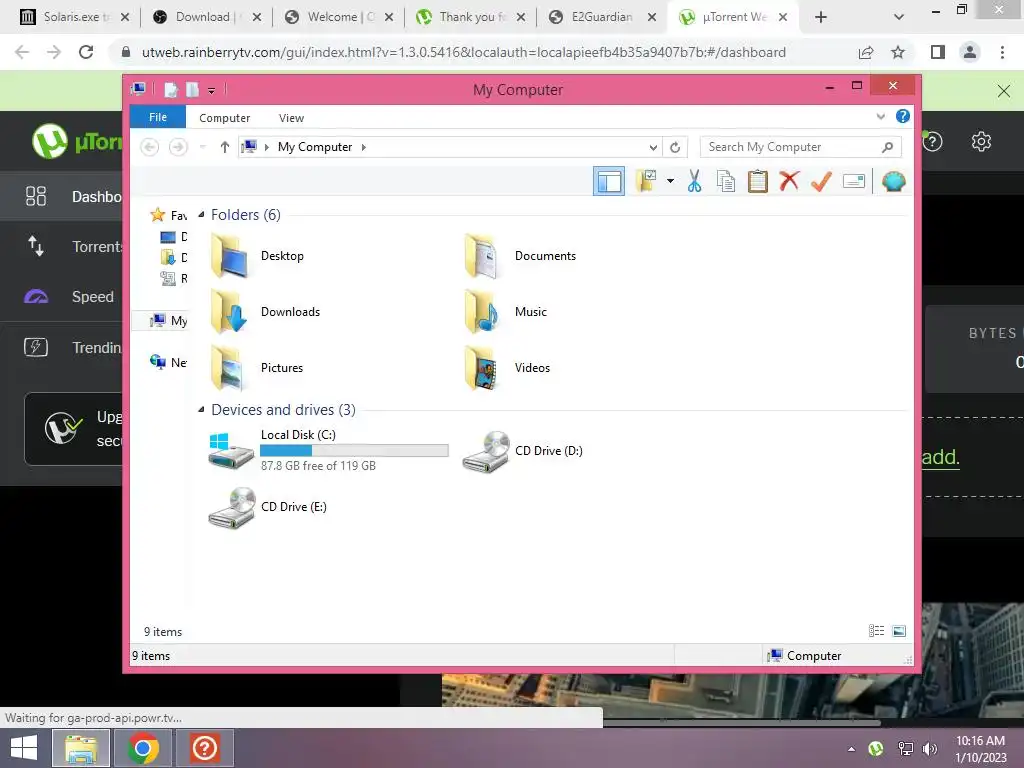This screenshot has width=1024, height=768.
Task: Click My Computer in navigation pane
Action: click(170, 320)
